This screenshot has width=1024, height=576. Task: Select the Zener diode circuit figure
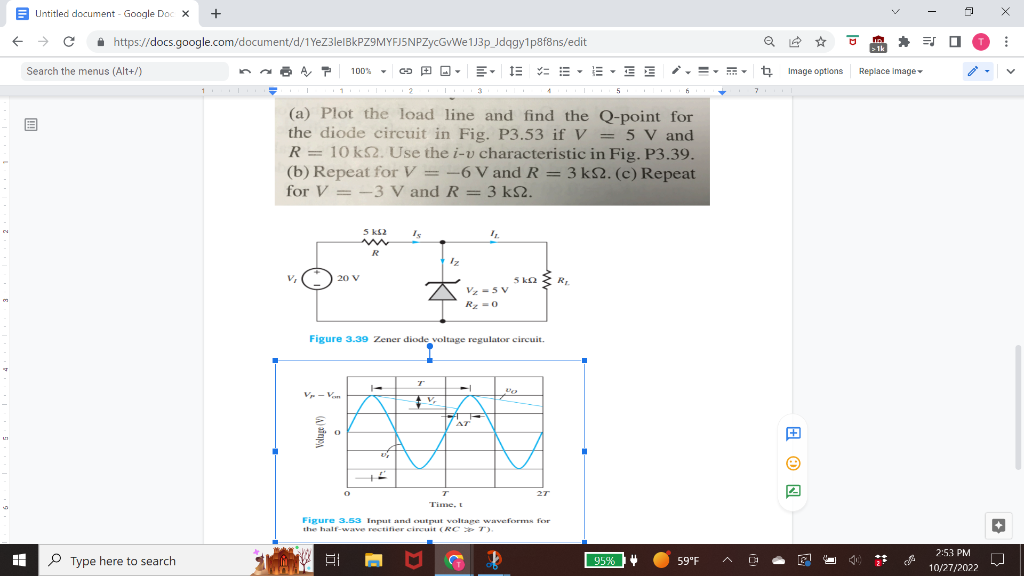point(431,283)
